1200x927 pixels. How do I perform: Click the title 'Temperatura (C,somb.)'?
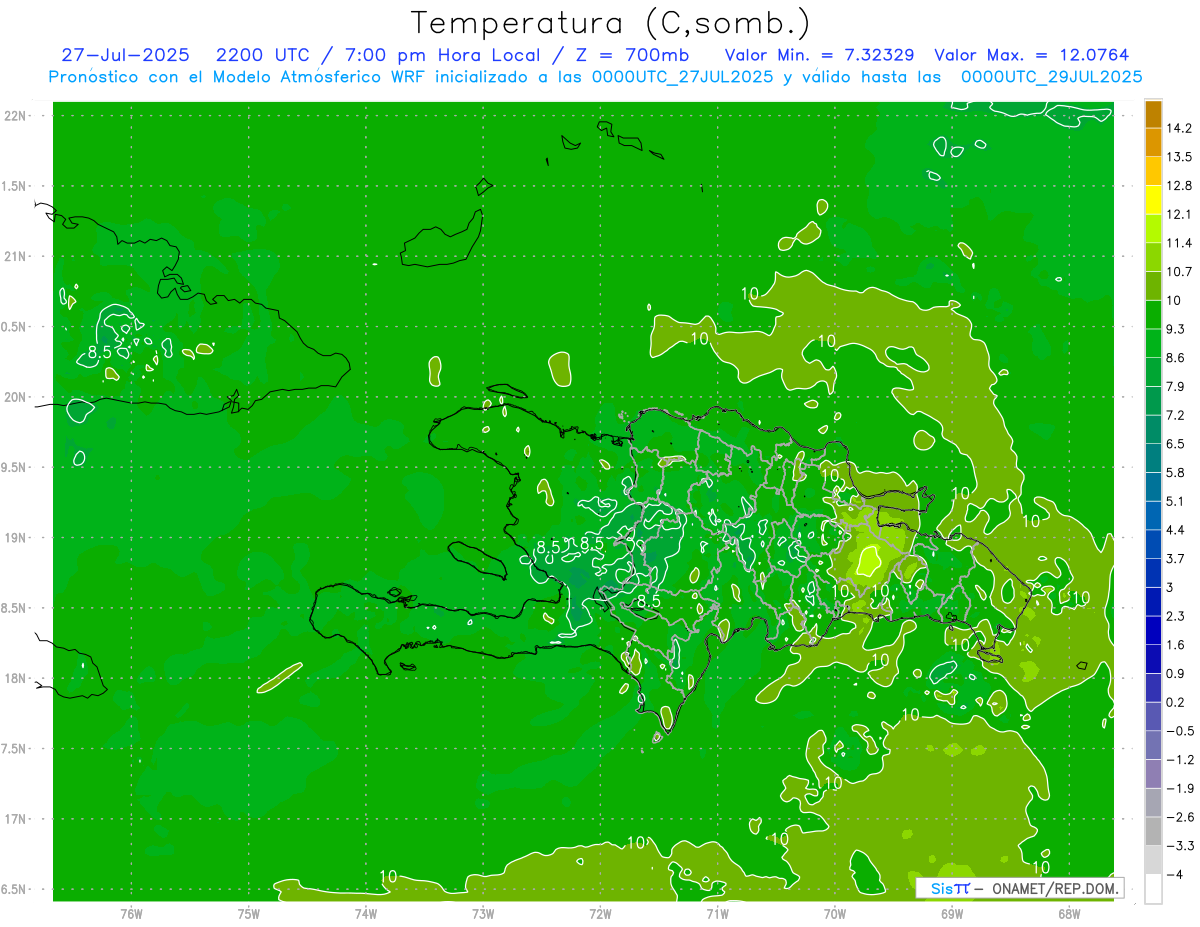coord(611,23)
